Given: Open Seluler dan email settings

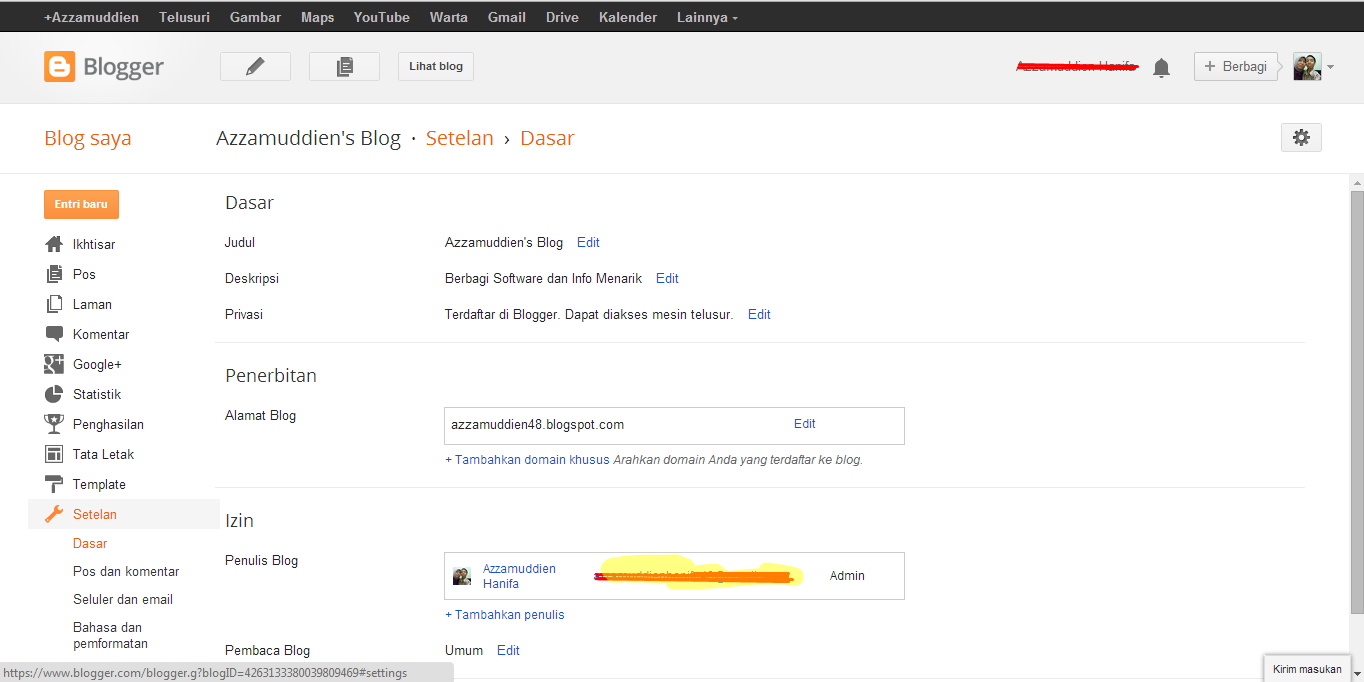Looking at the screenshot, I should click(x=123, y=599).
